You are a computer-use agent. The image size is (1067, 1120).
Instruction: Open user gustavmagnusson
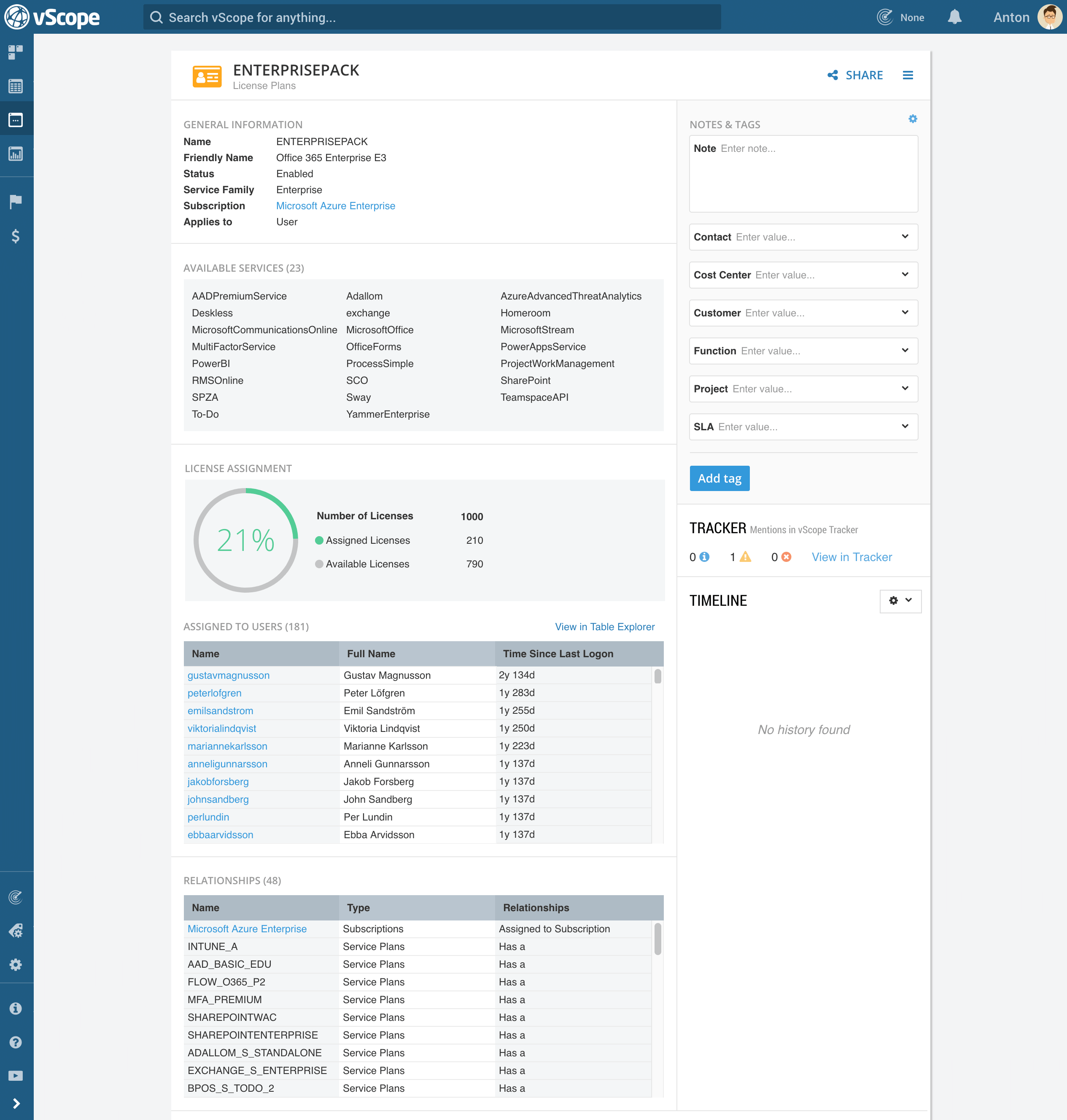click(229, 675)
